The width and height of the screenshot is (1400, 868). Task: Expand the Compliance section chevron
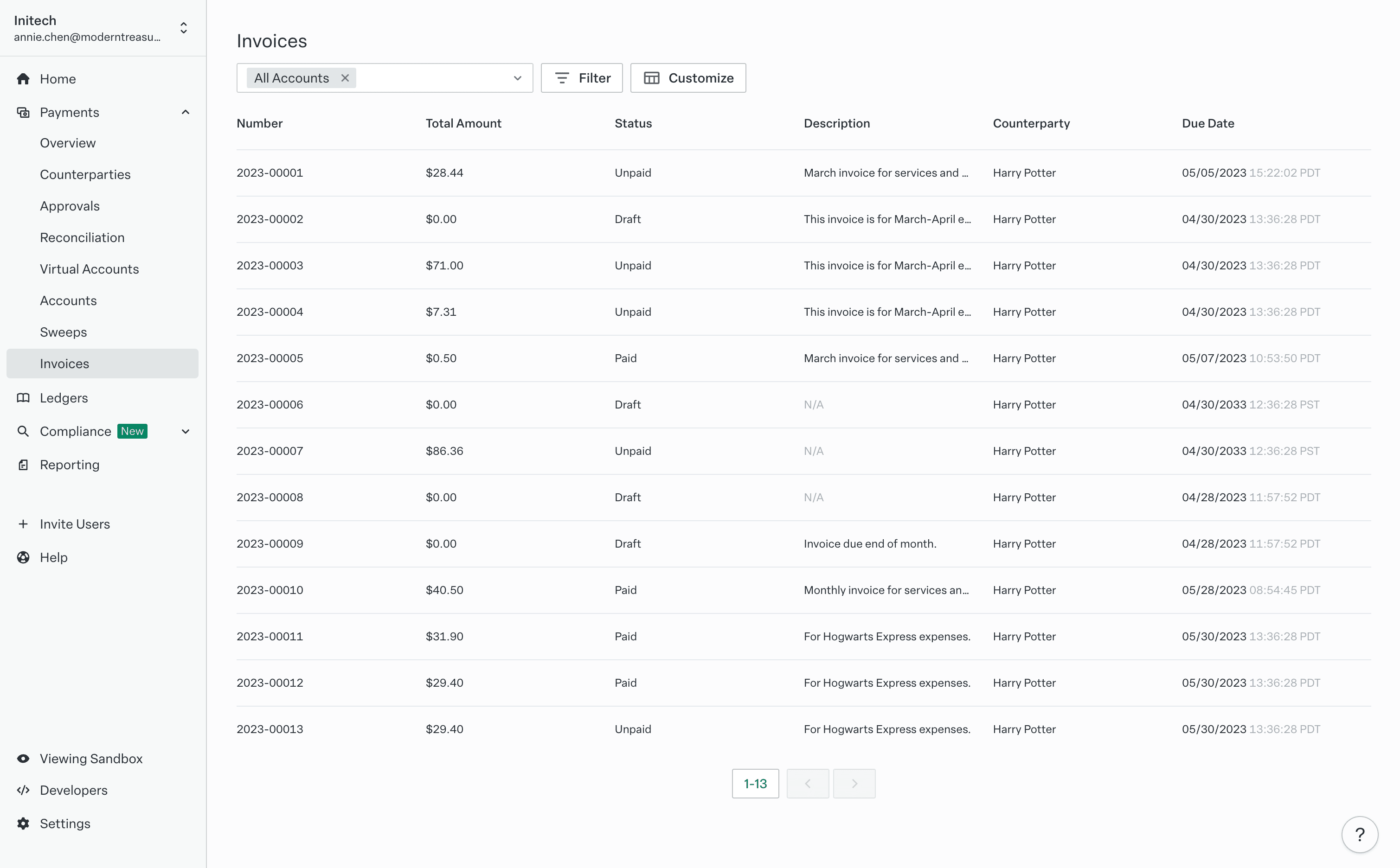pos(185,431)
